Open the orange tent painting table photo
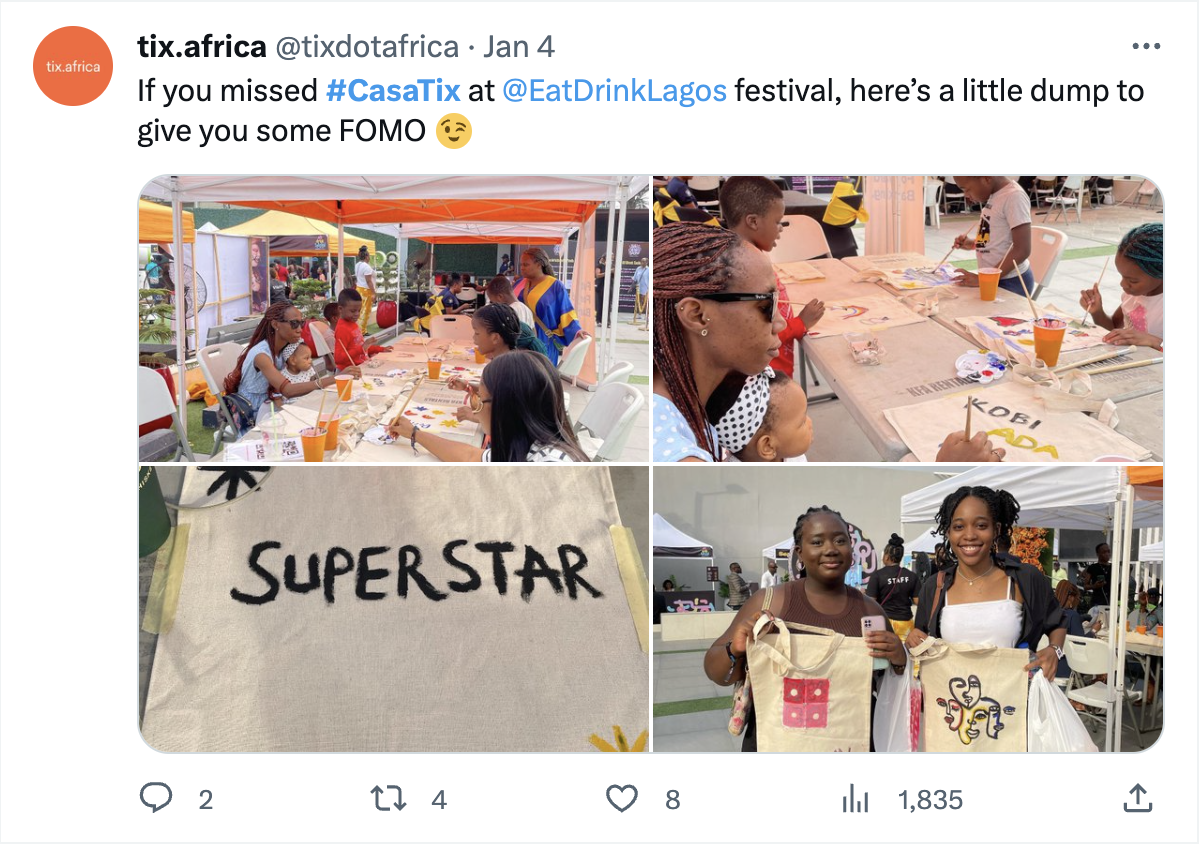1200x844 pixels. (x=394, y=319)
